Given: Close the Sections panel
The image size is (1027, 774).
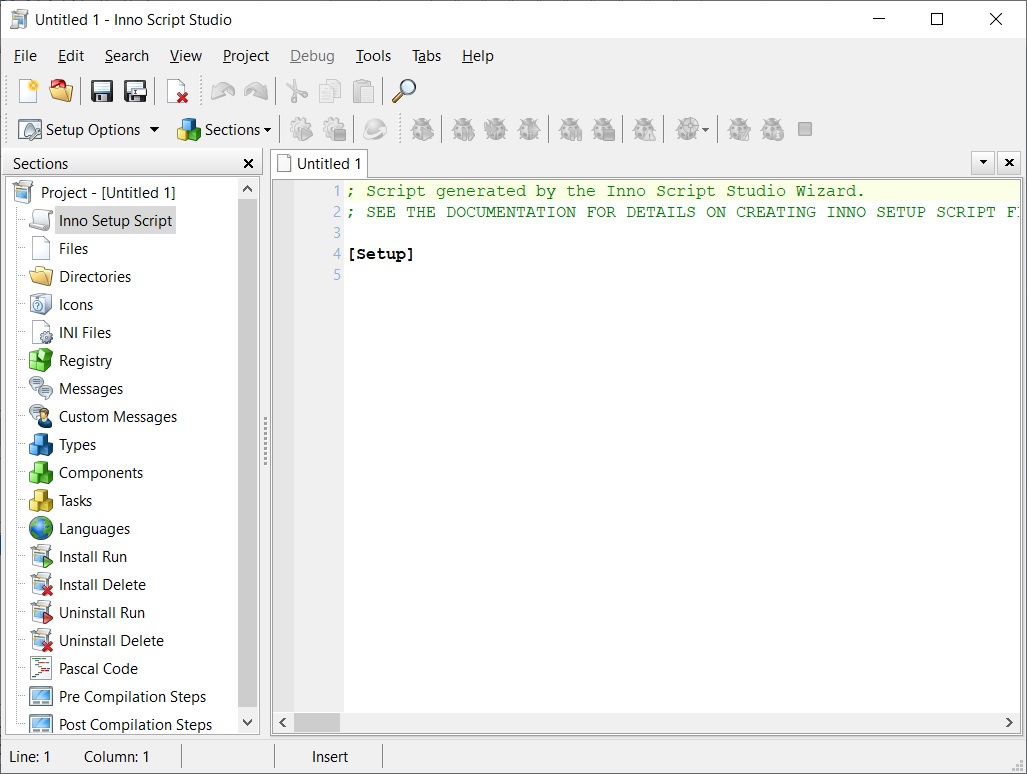Looking at the screenshot, I should (248, 163).
